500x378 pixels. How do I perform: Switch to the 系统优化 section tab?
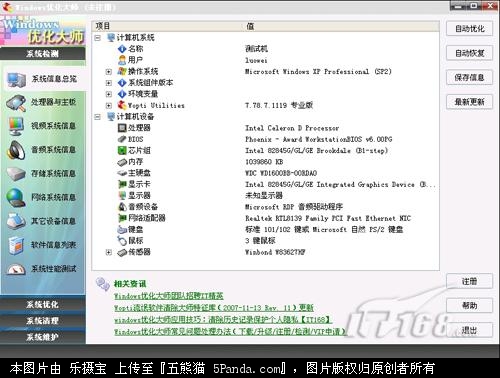[43, 304]
